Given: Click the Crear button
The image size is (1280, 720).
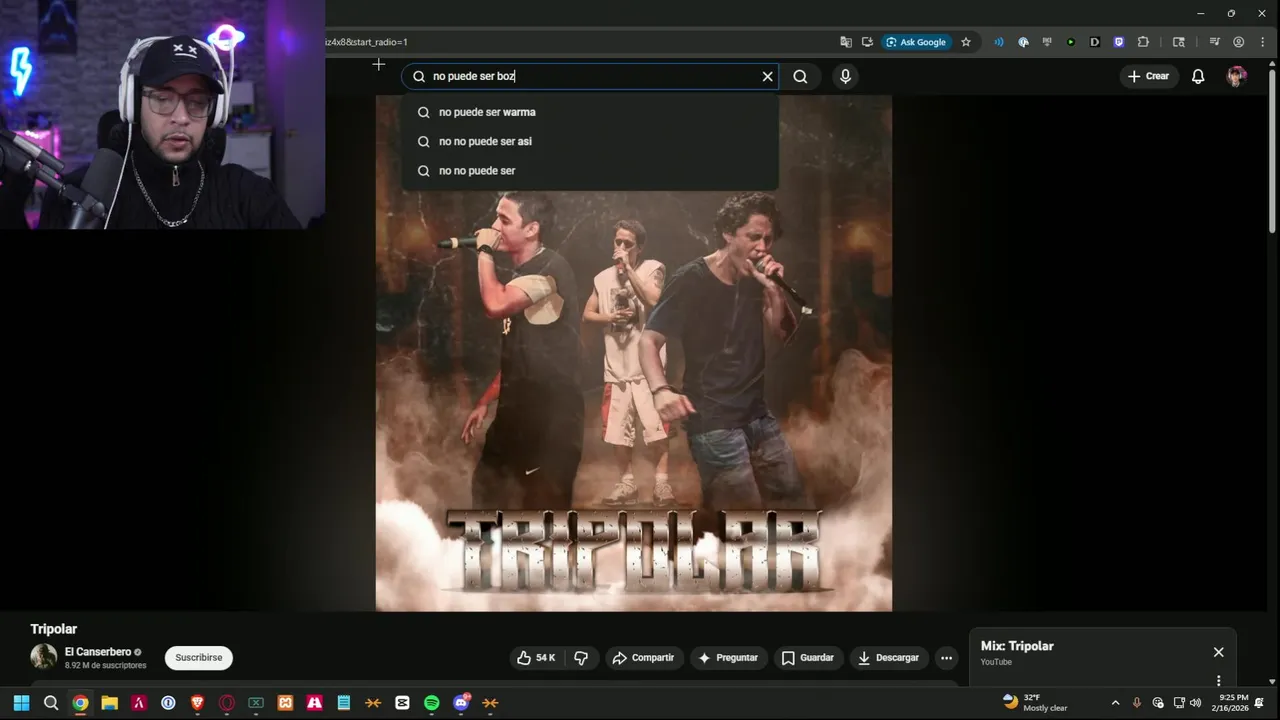Looking at the screenshot, I should coord(1148,76).
